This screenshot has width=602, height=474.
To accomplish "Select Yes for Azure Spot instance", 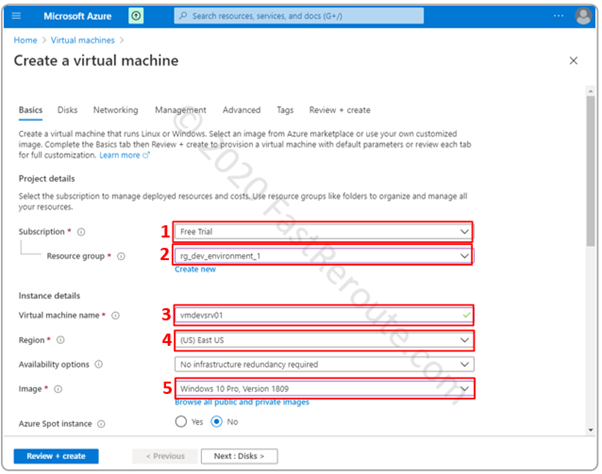I will coord(181,422).
